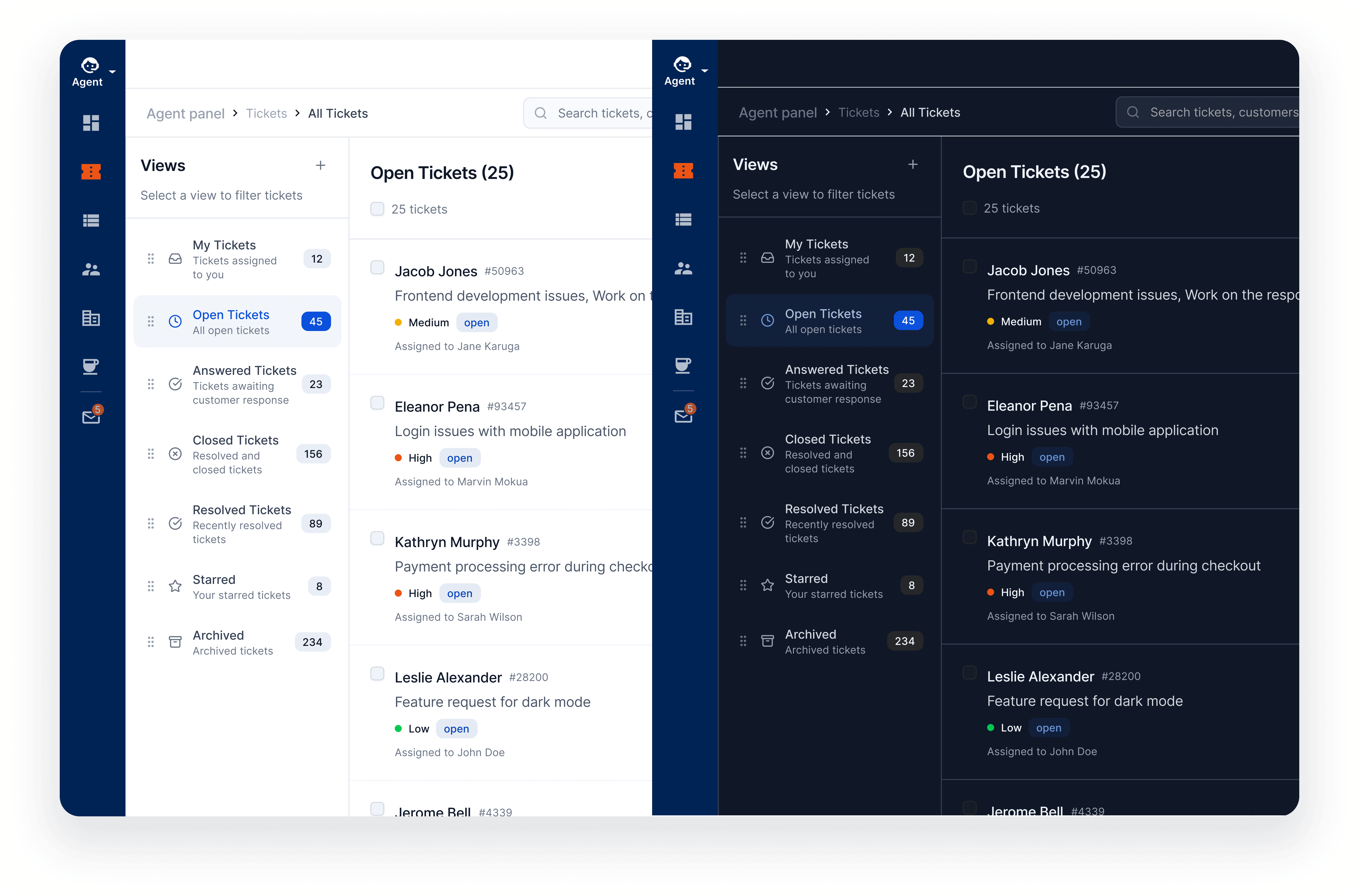
Task: Open mail inbox icon with badge, light sidebar
Action: click(91, 417)
